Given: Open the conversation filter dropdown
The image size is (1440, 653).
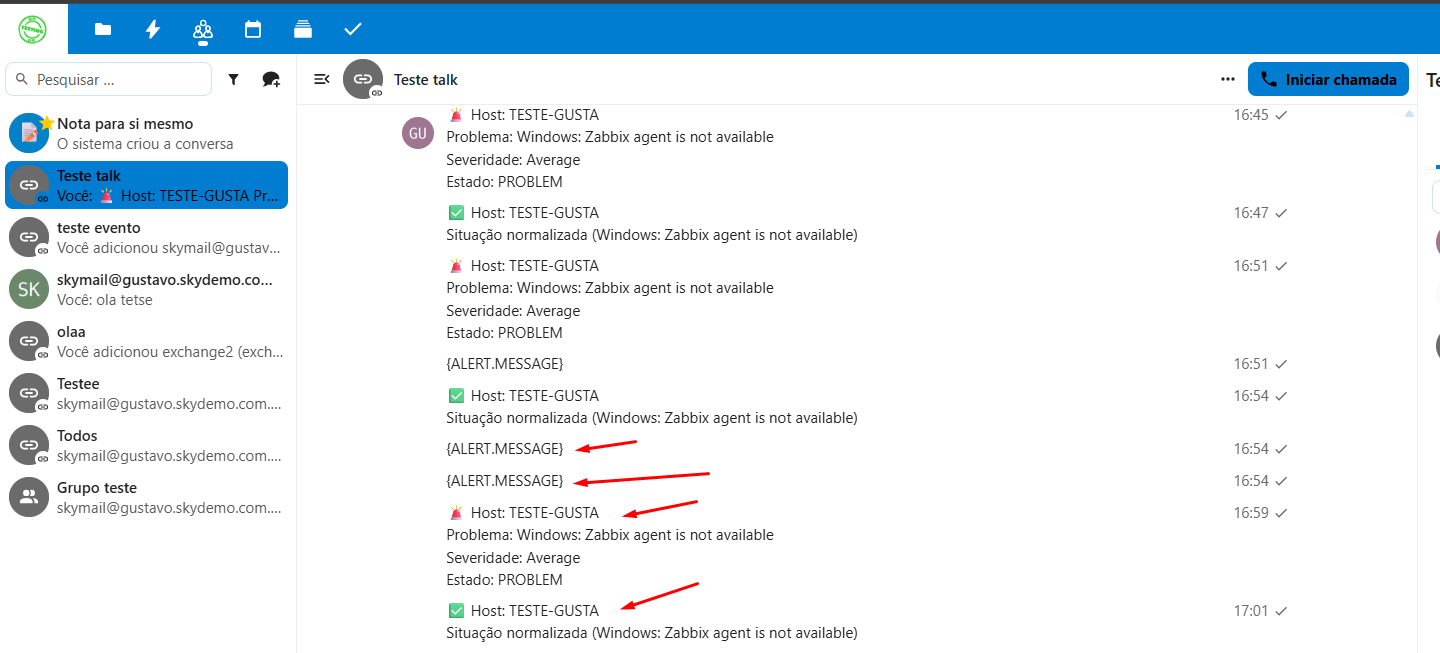Looking at the screenshot, I should point(233,80).
